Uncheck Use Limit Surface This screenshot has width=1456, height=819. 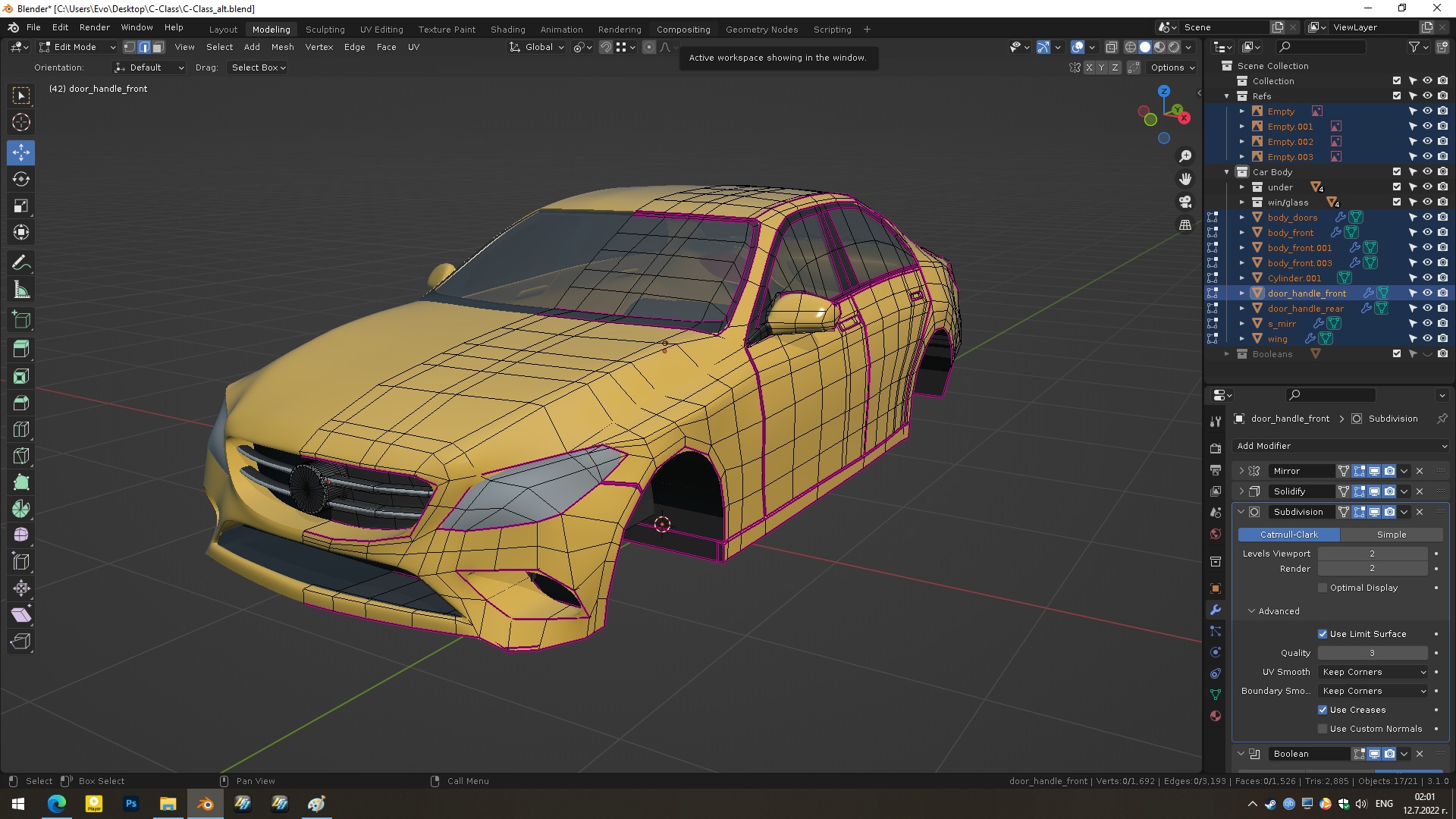pyautogui.click(x=1323, y=634)
